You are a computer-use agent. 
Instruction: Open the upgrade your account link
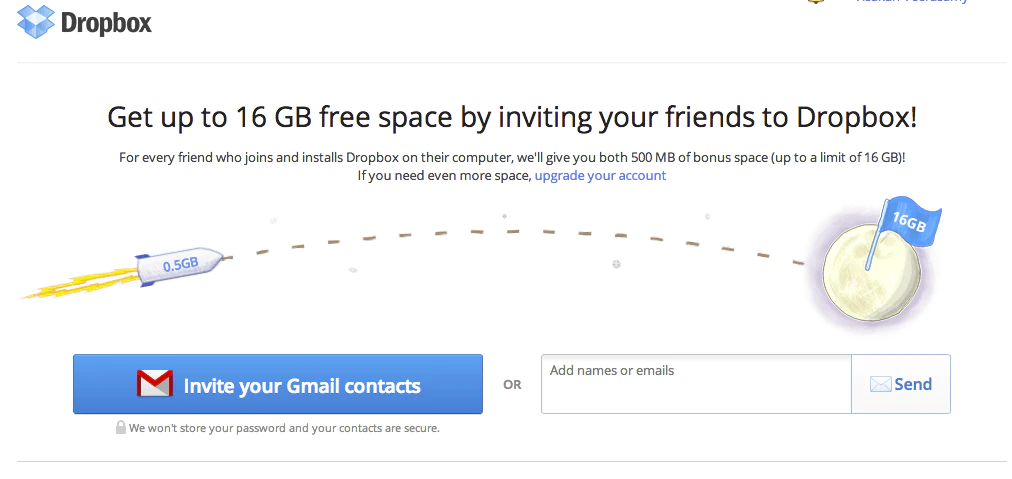pos(600,176)
